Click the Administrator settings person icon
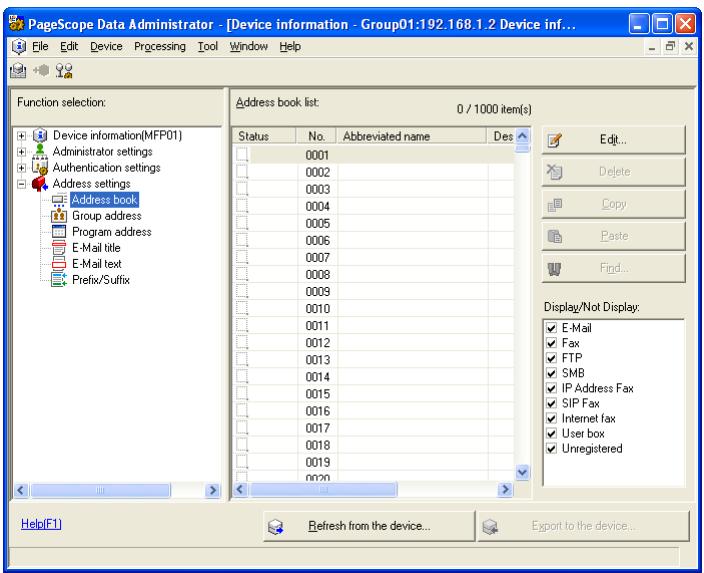The image size is (704, 573). 40,150
